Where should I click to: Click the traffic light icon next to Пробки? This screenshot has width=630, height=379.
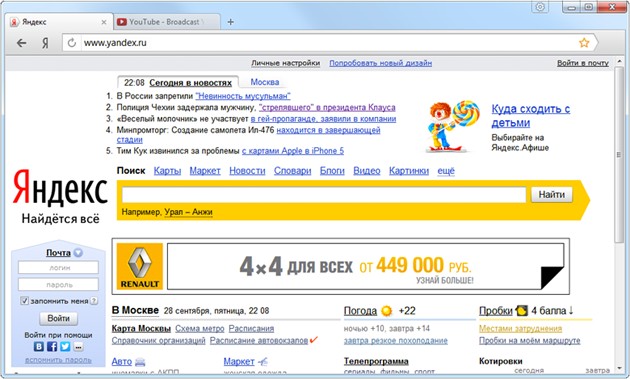click(521, 310)
